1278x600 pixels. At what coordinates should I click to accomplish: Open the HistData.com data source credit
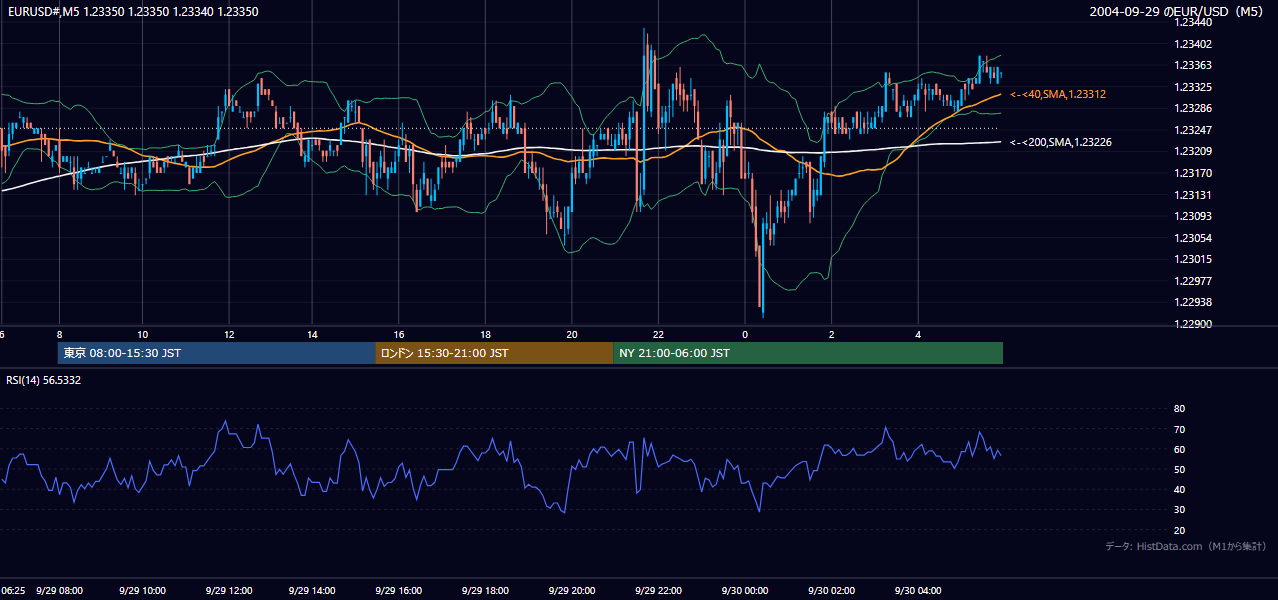tap(1186, 546)
